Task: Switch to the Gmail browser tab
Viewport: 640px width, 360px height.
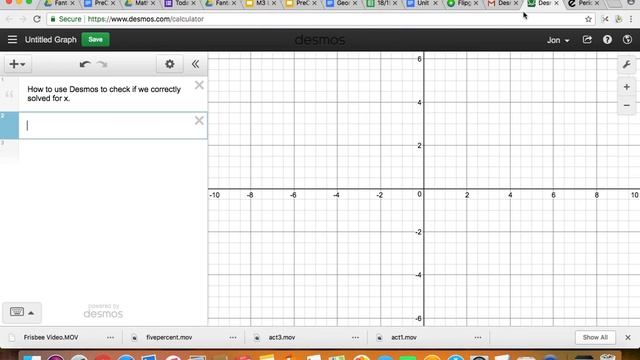Action: pos(503,3)
